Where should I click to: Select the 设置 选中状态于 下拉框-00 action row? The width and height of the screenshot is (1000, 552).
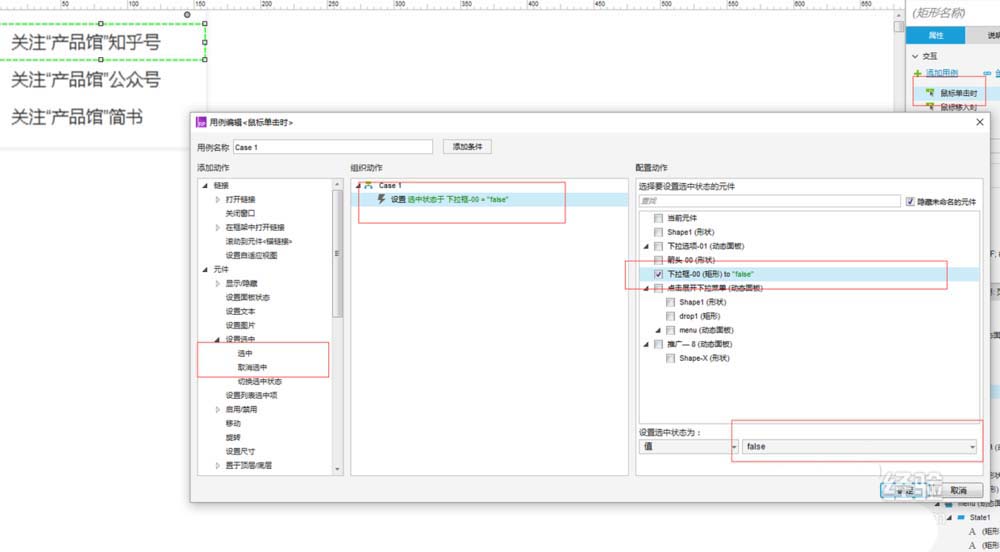click(490, 200)
